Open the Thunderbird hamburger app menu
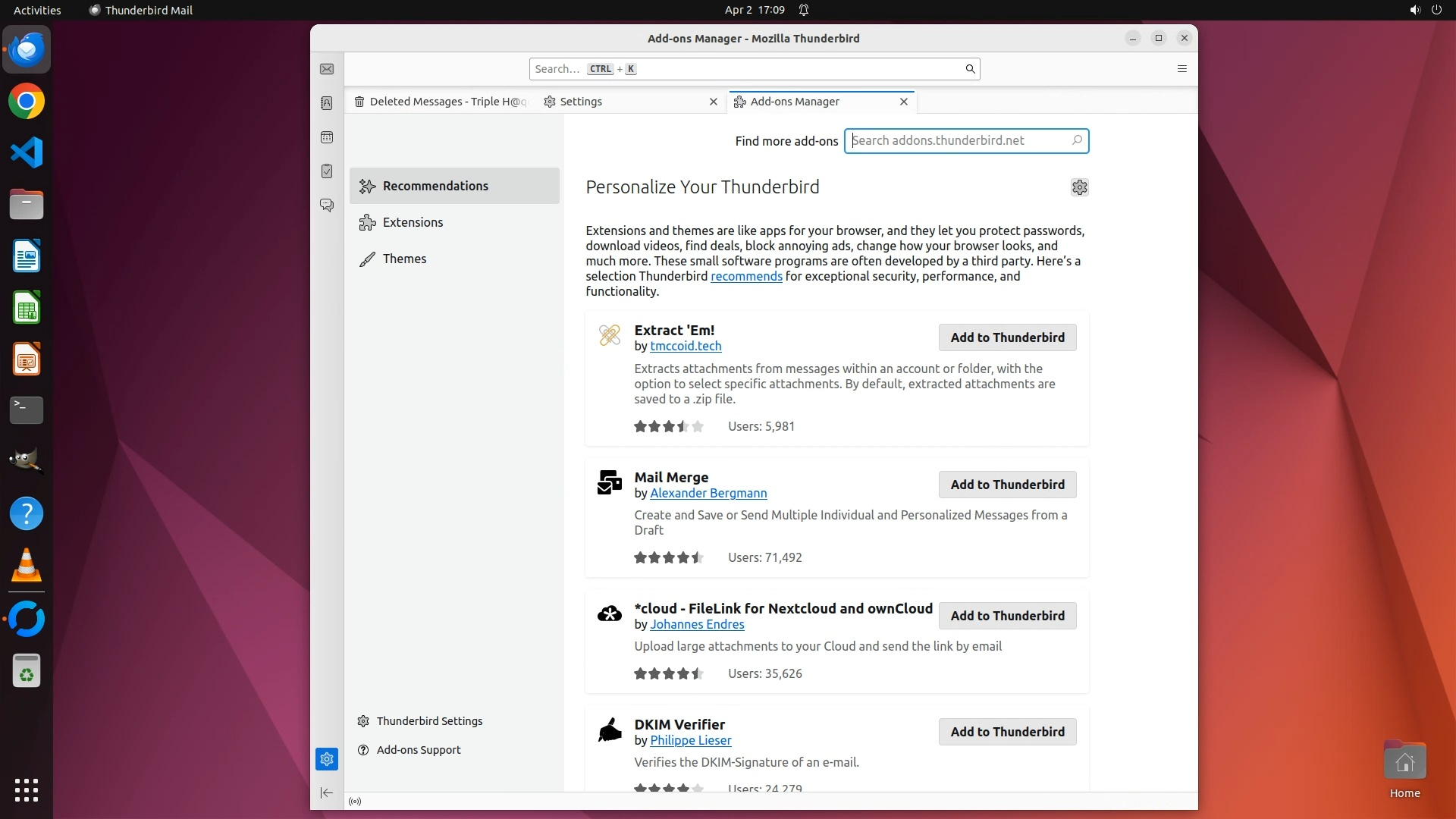 (x=1181, y=69)
